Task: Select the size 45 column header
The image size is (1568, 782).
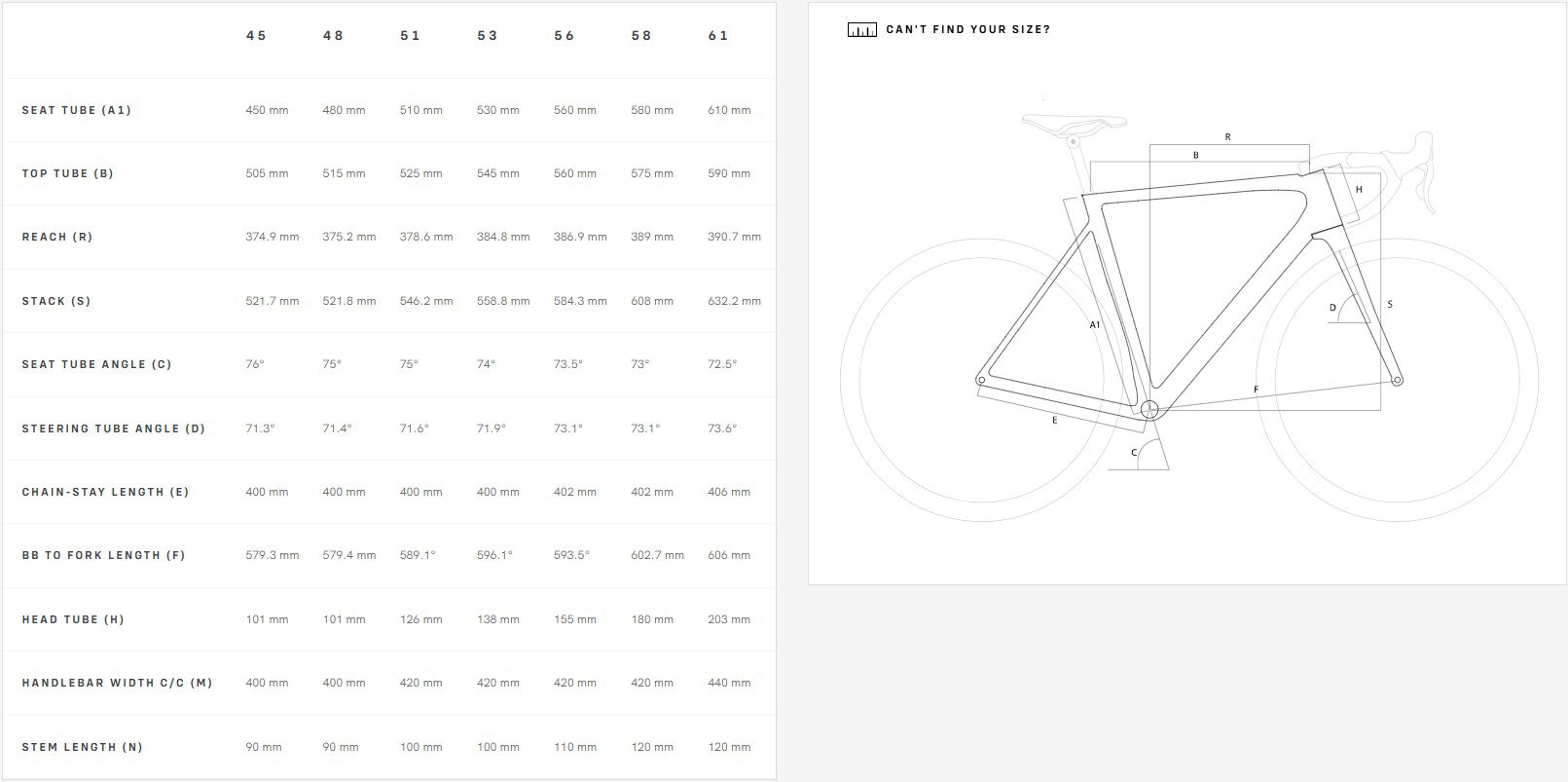Action: [x=256, y=35]
